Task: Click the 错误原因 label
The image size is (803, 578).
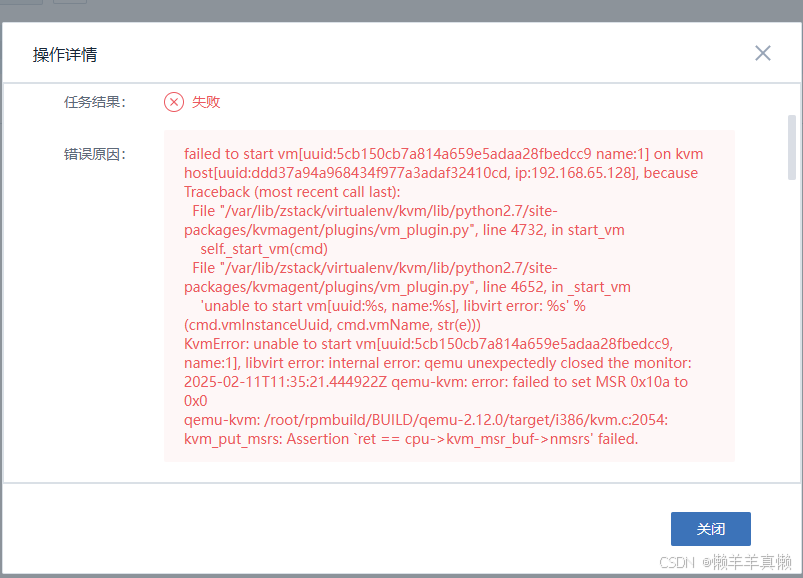Action: coord(95,154)
